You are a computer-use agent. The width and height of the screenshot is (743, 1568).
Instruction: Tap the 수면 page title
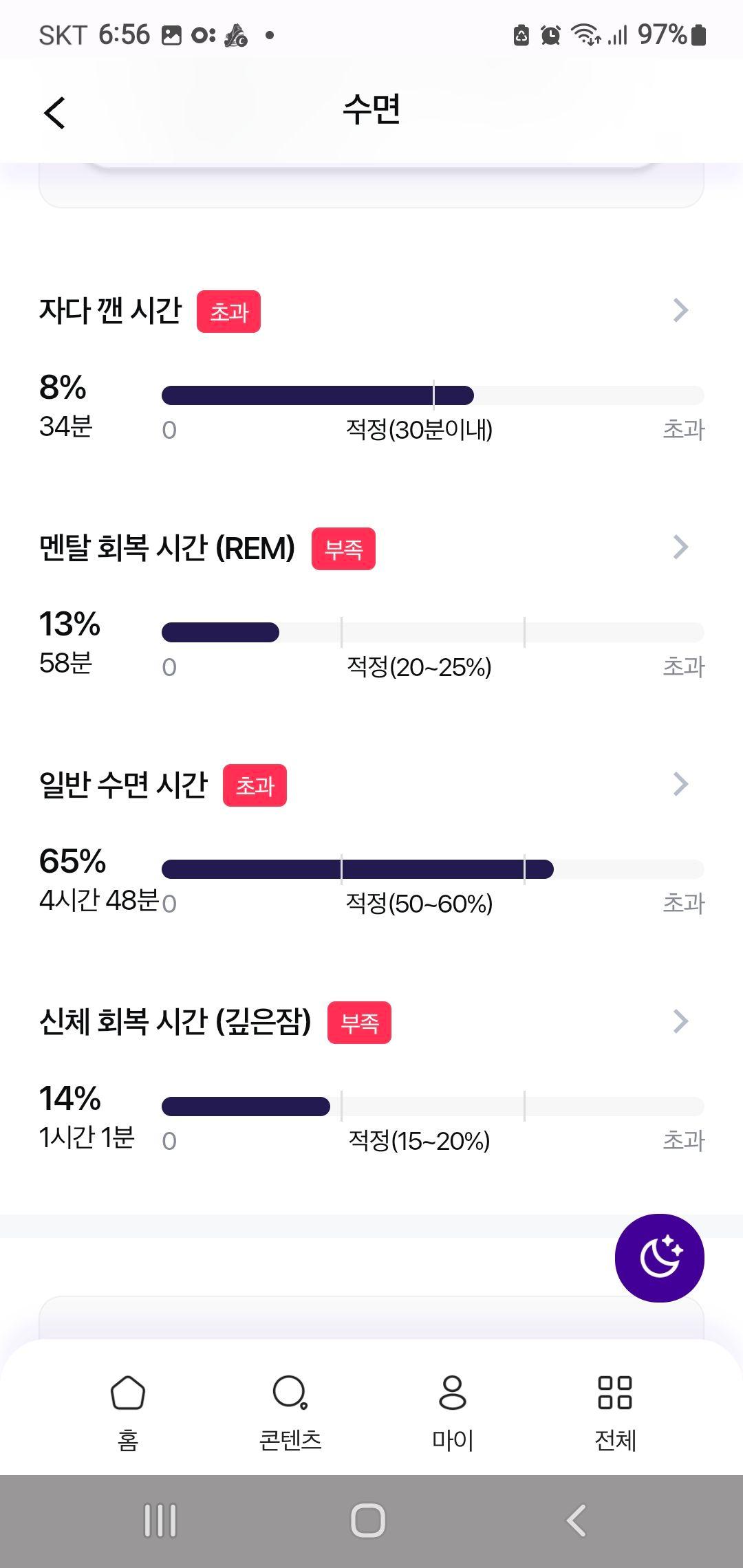[371, 109]
